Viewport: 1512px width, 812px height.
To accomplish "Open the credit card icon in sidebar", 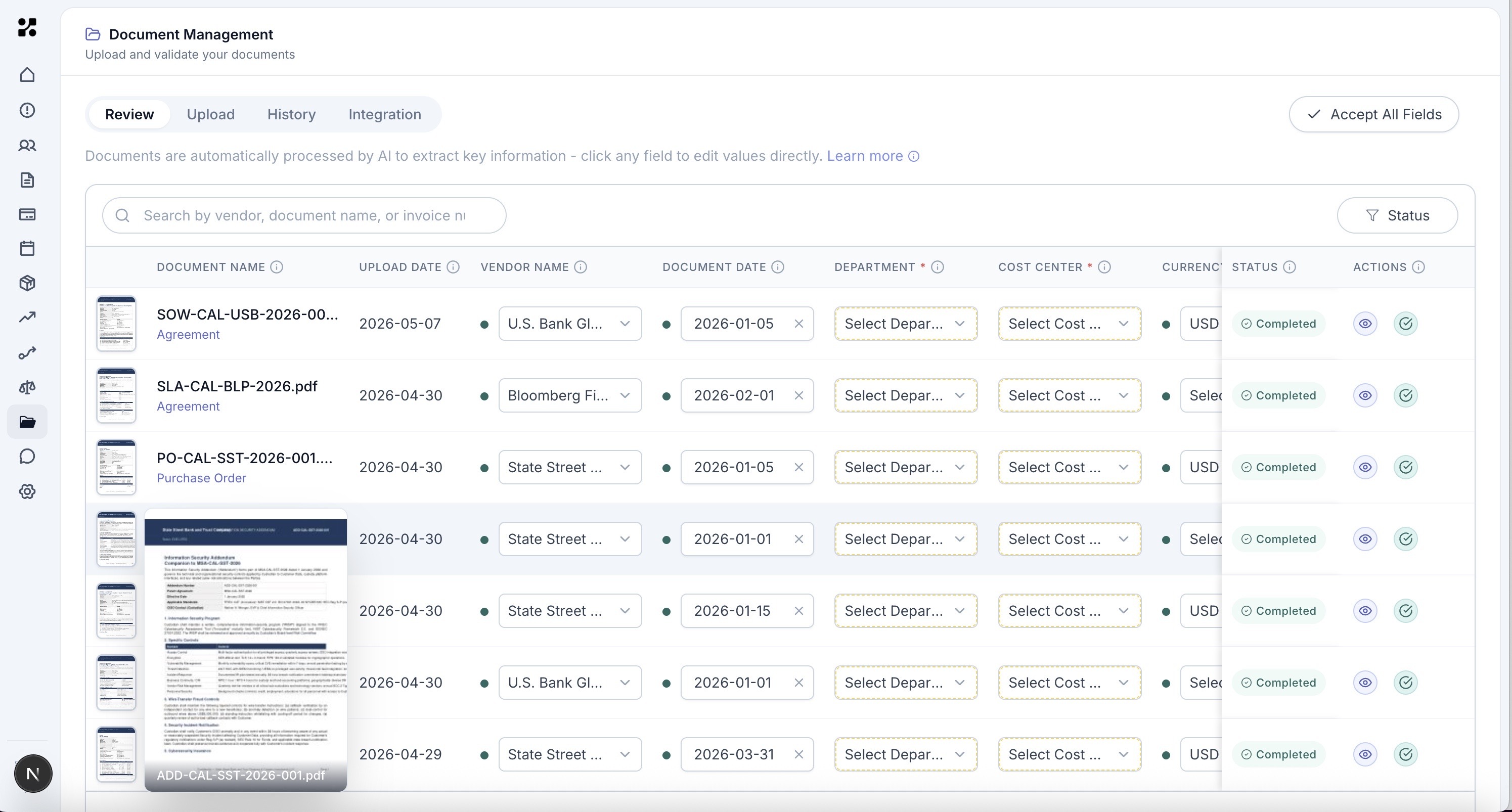I will [x=27, y=214].
